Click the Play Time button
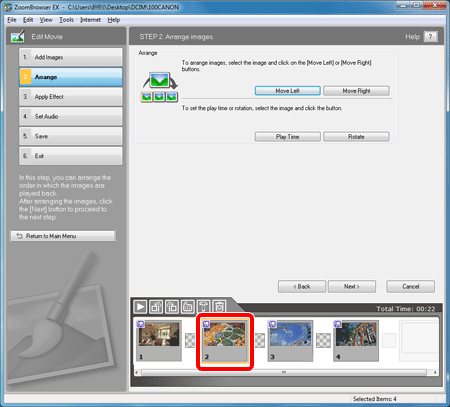This screenshot has height=407, width=450. (x=287, y=137)
